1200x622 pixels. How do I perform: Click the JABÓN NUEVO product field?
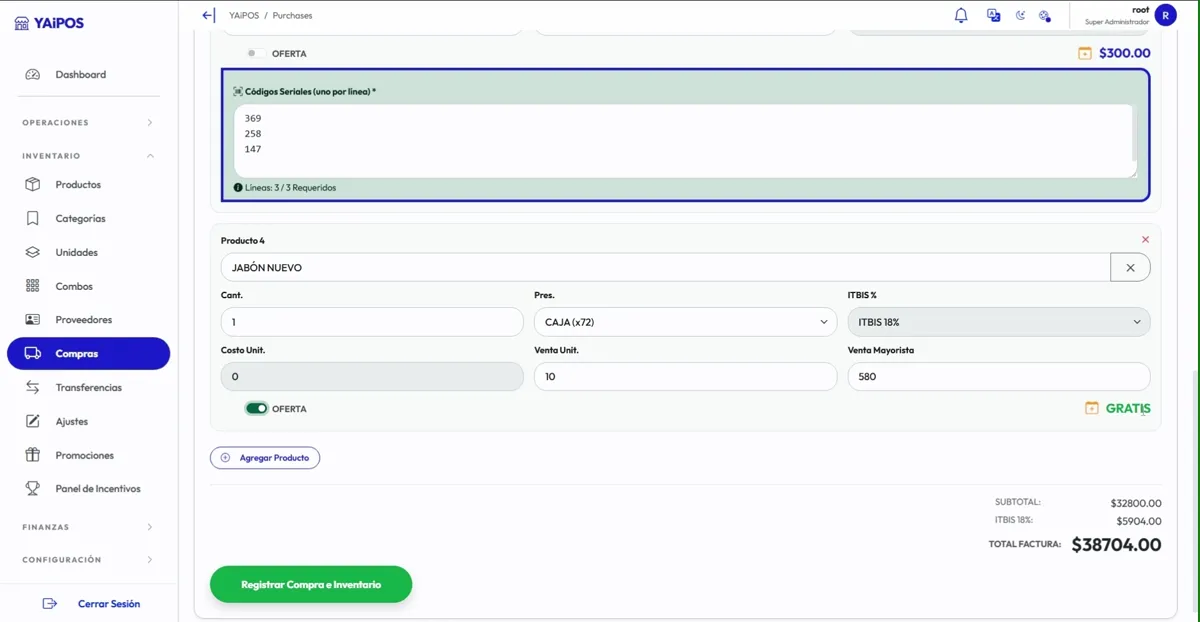[x=665, y=268]
